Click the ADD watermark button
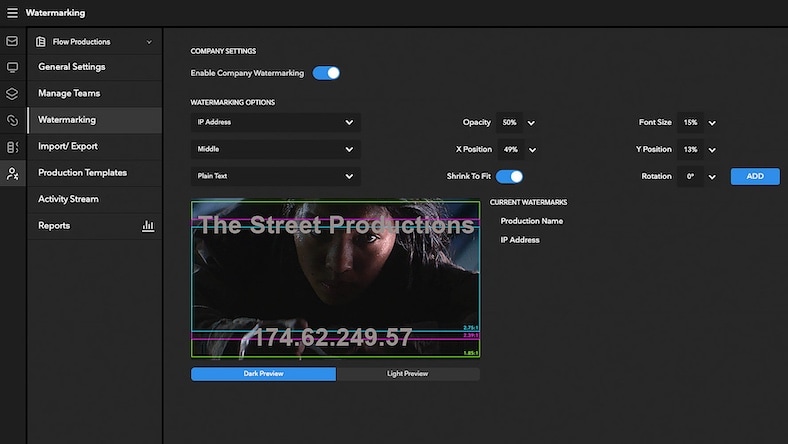 pos(755,176)
